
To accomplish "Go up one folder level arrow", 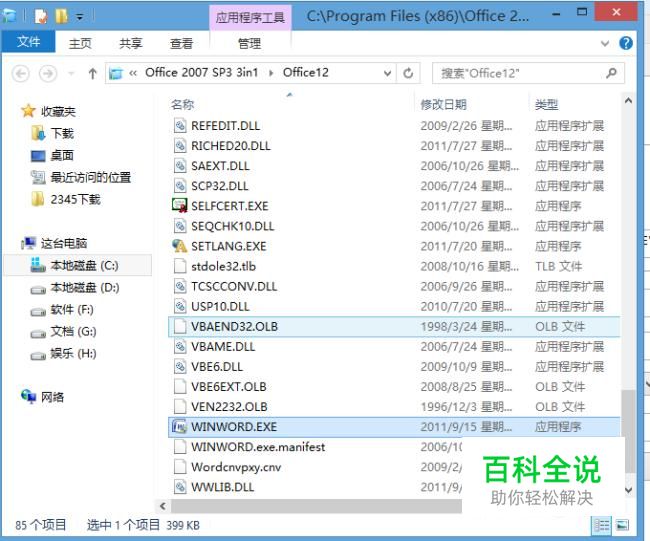I will tap(92, 74).
